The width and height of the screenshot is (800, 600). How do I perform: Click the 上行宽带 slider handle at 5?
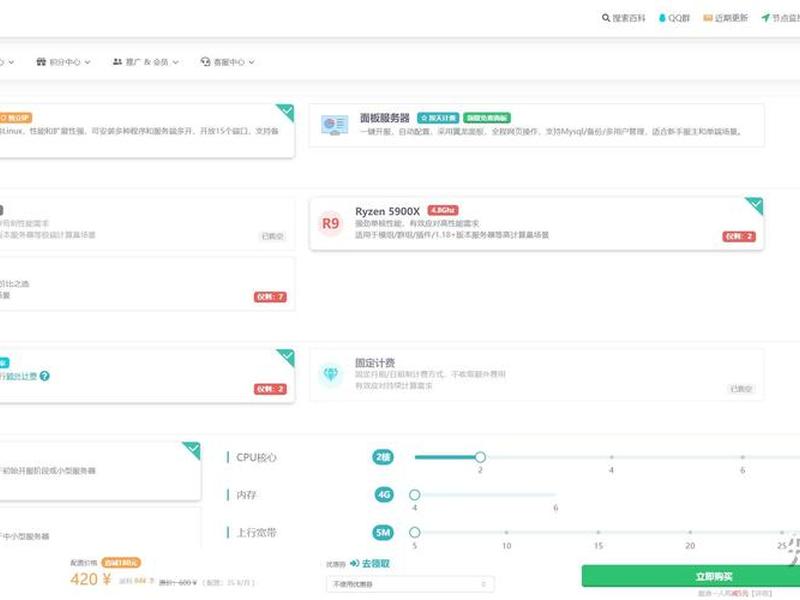[415, 533]
